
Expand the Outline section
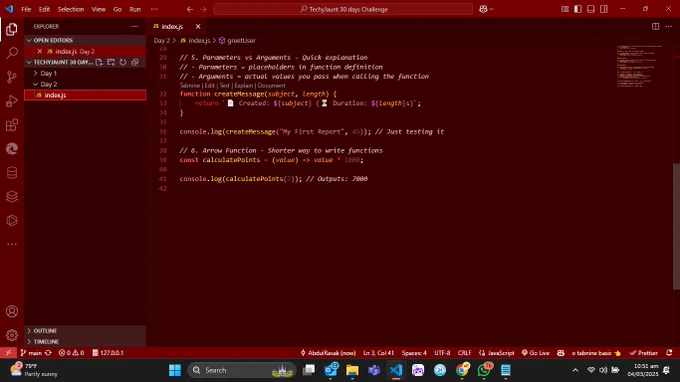85,330
